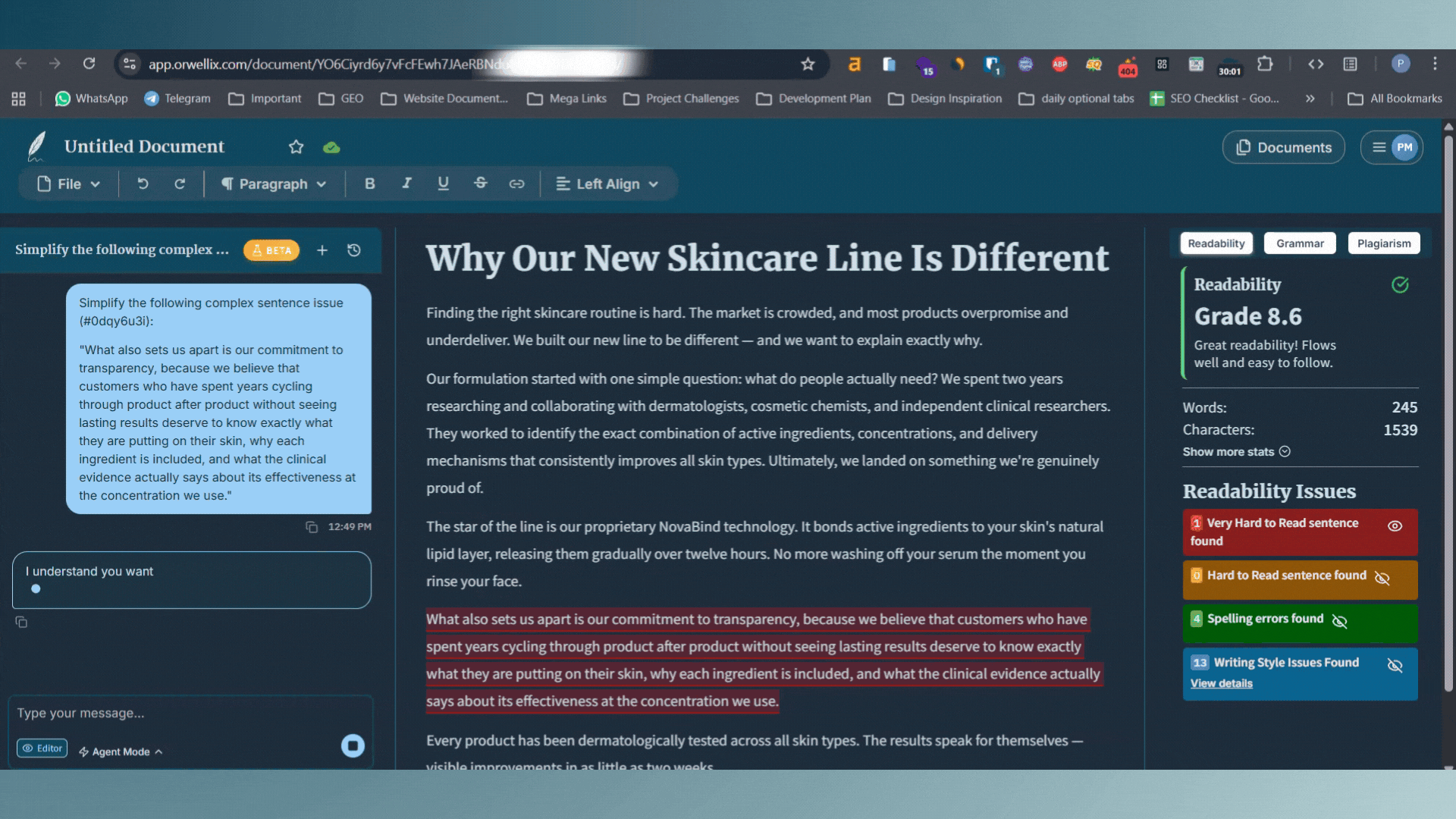Switch to the Grammar tab
Viewport: 1456px width, 819px height.
click(1299, 243)
